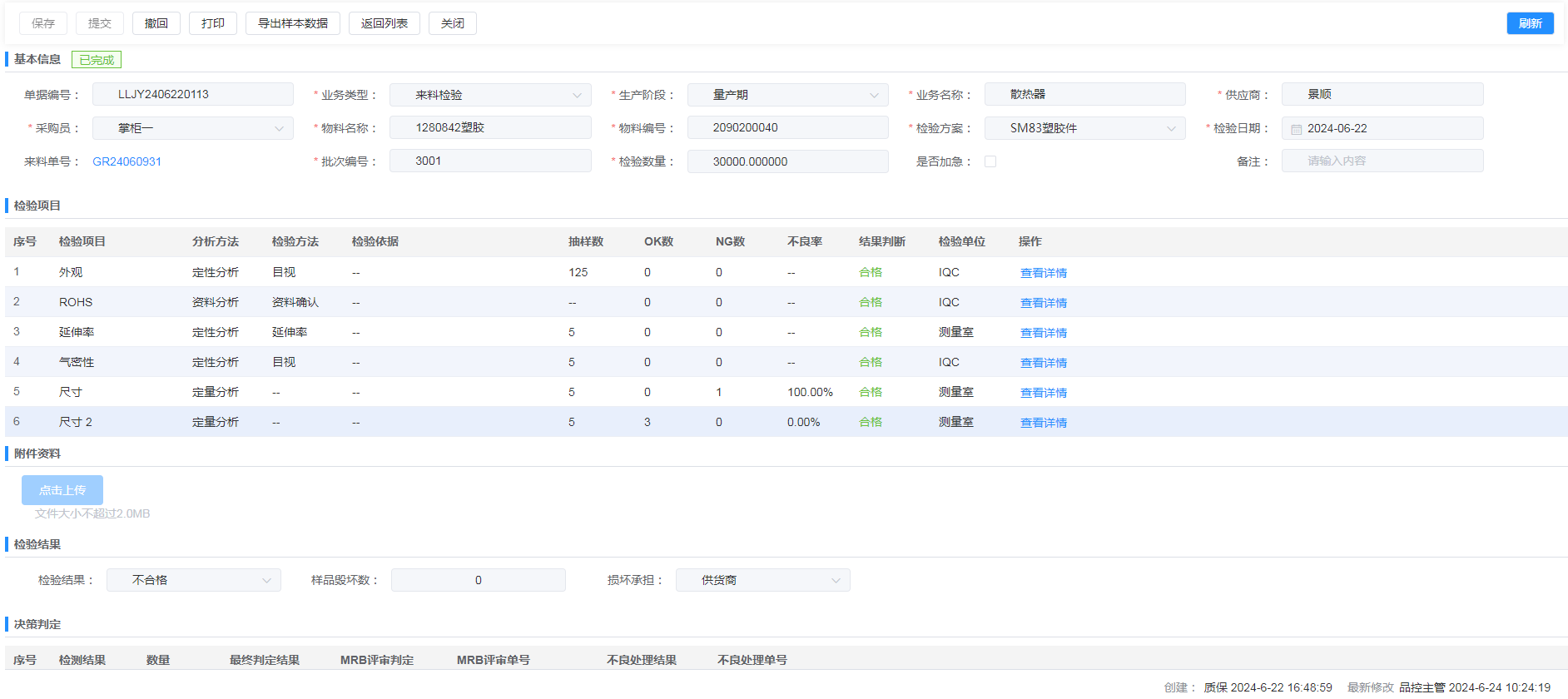Image resolution: width=1568 pixels, height=699 pixels.
Task: Click the 物料名称 field 1280842塑胶
Action: 490,127
